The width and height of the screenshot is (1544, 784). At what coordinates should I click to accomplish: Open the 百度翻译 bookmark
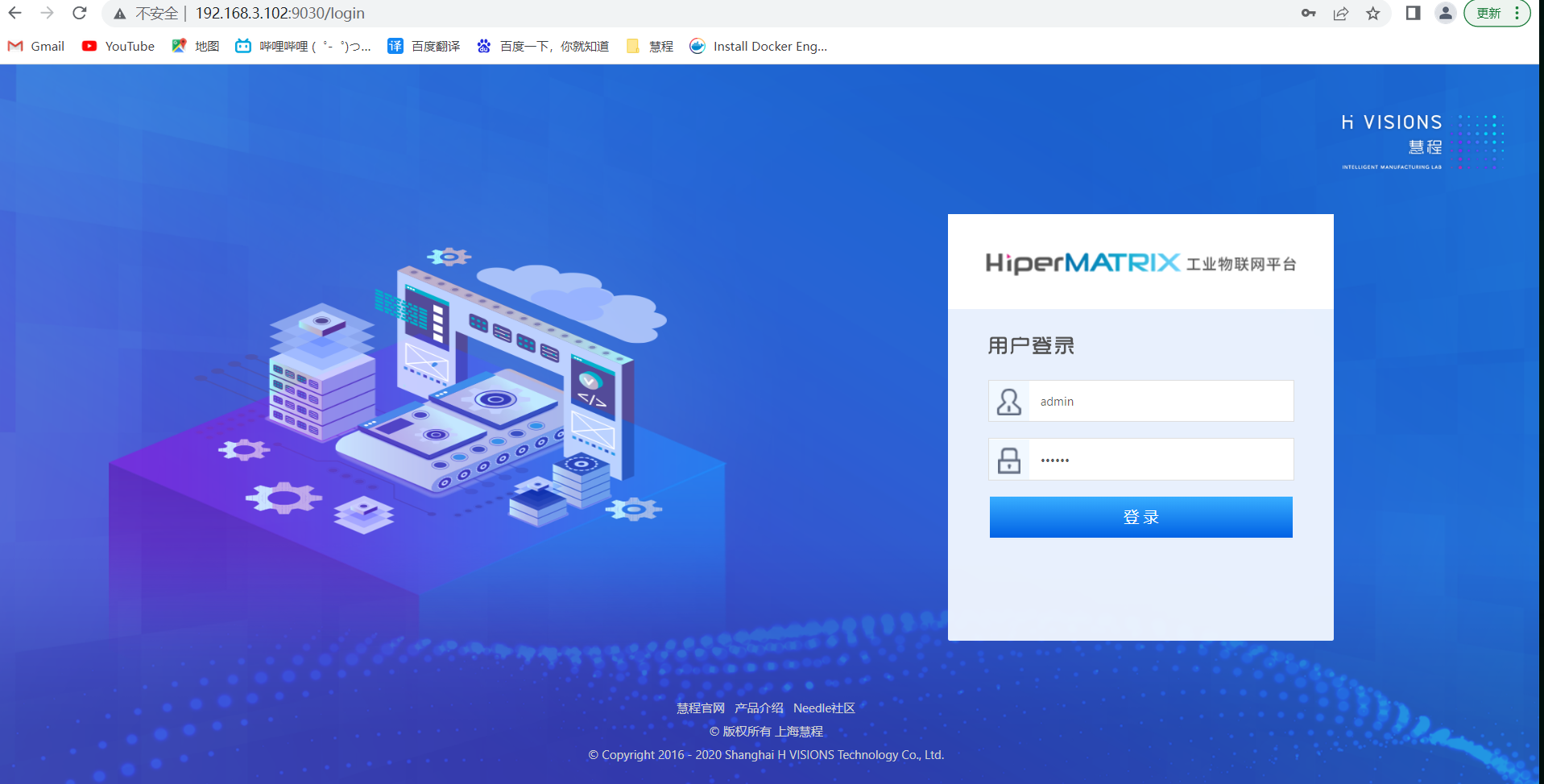[x=424, y=46]
